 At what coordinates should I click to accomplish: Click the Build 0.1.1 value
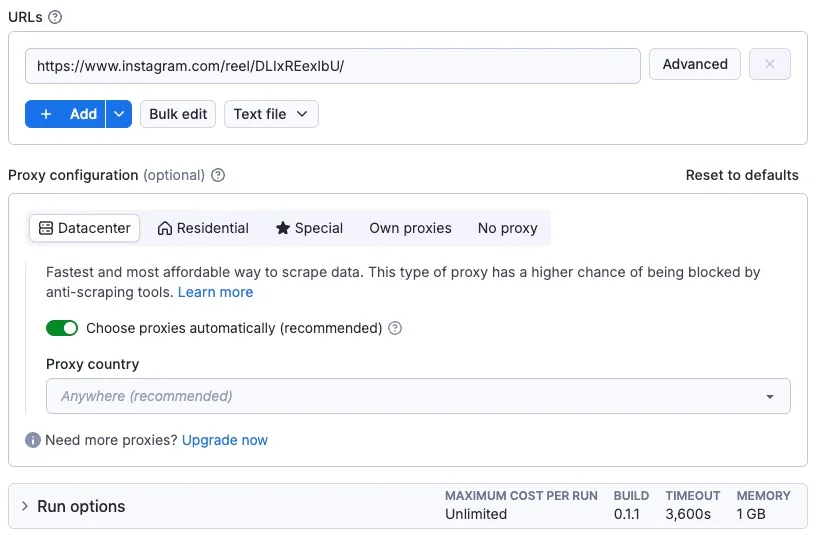pyautogui.click(x=627, y=515)
